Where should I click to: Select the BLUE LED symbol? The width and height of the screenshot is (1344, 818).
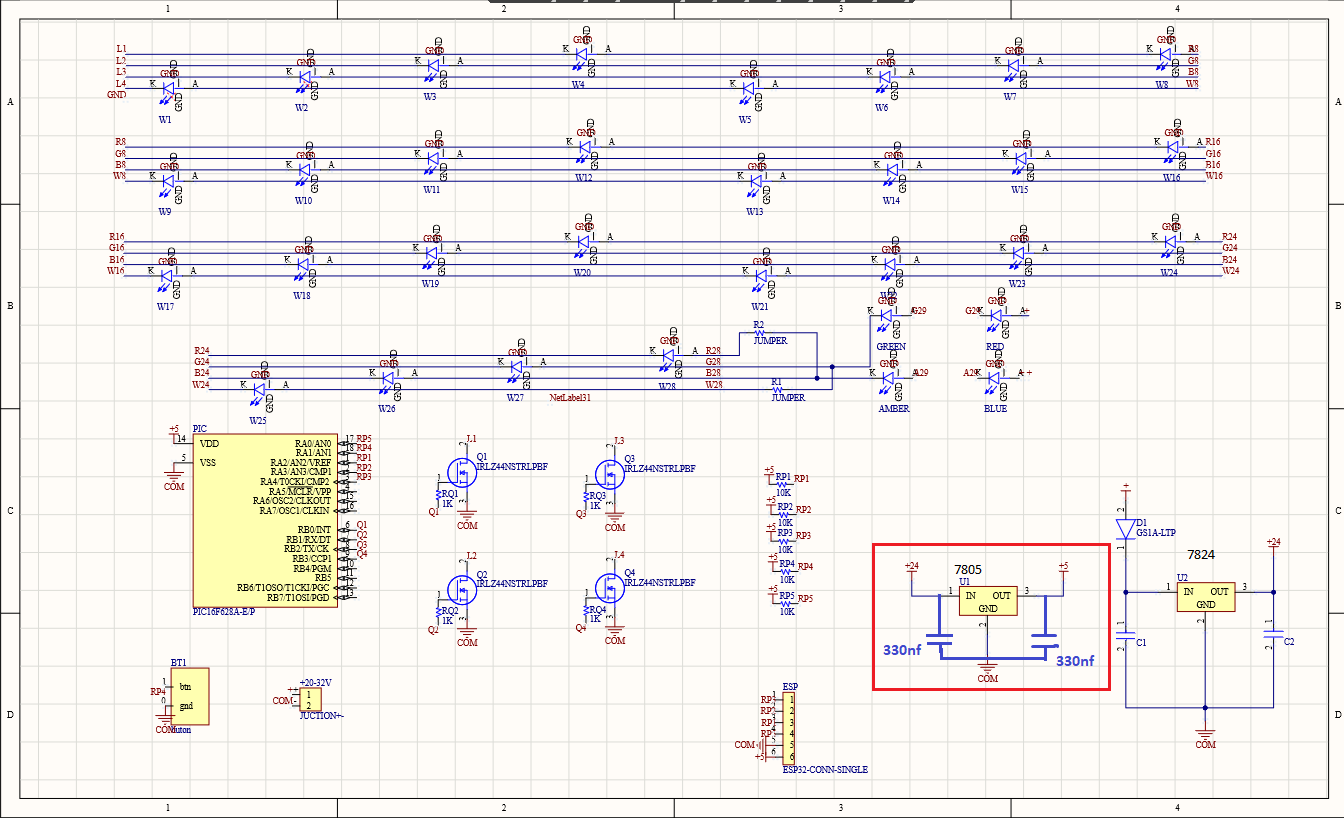[x=994, y=378]
